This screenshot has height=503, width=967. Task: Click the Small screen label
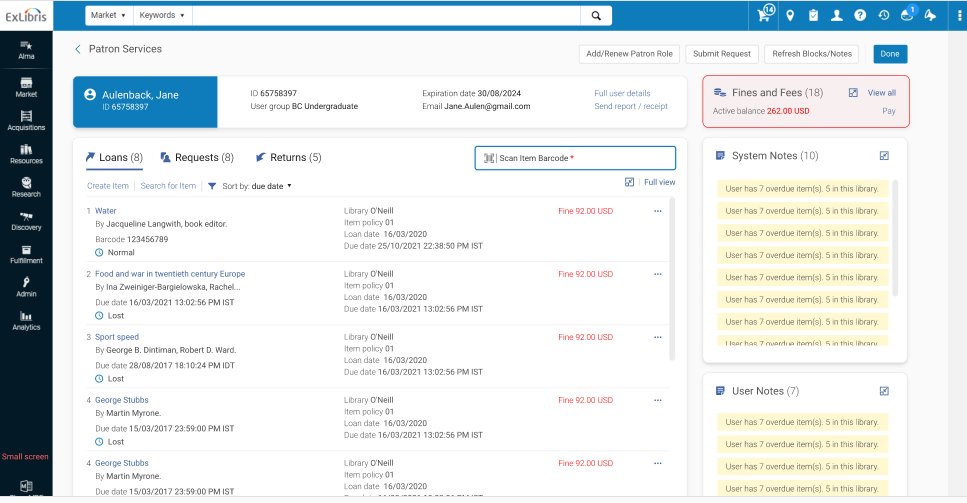pyautogui.click(x=25, y=457)
